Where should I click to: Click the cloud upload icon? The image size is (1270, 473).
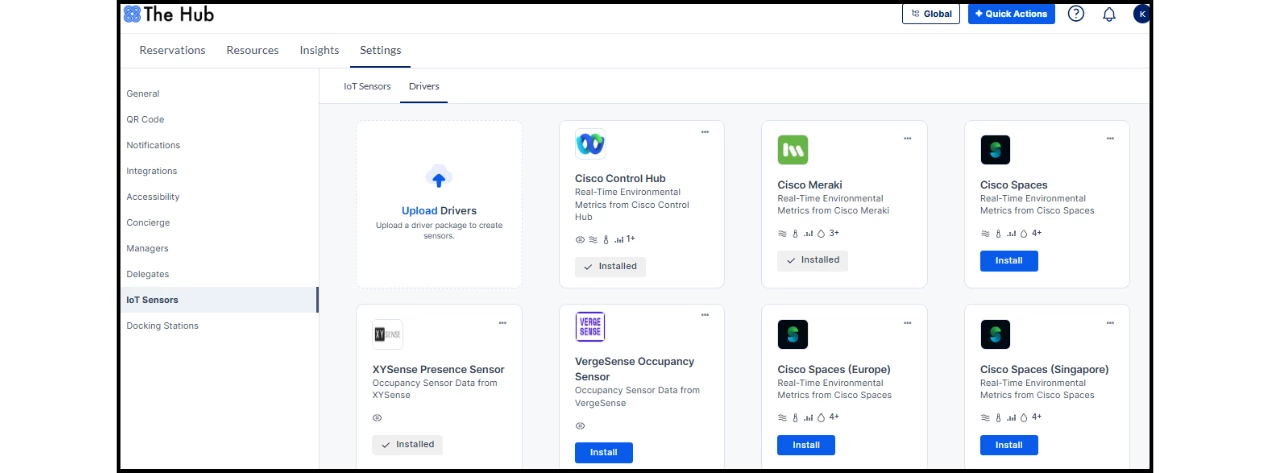(x=439, y=178)
